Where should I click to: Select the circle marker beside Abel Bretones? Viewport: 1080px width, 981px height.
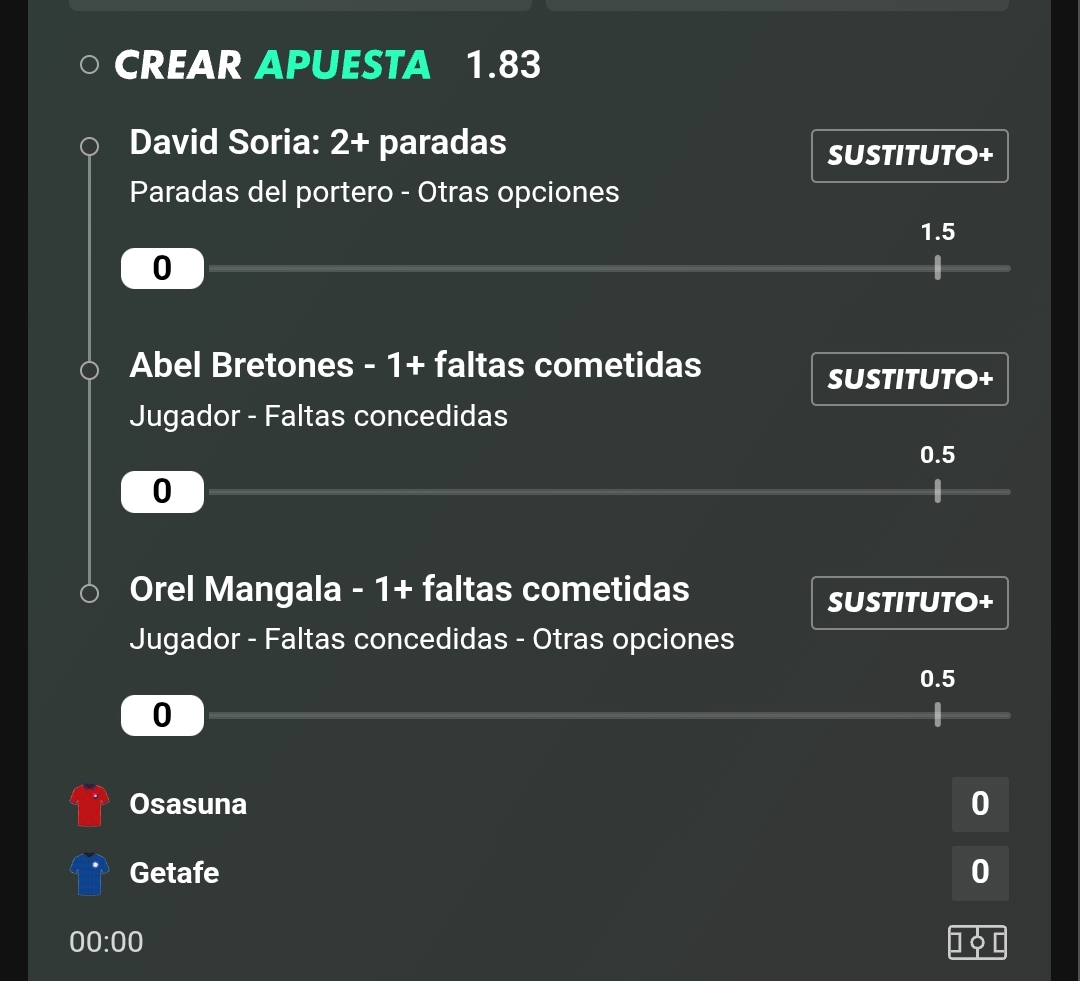click(x=90, y=371)
